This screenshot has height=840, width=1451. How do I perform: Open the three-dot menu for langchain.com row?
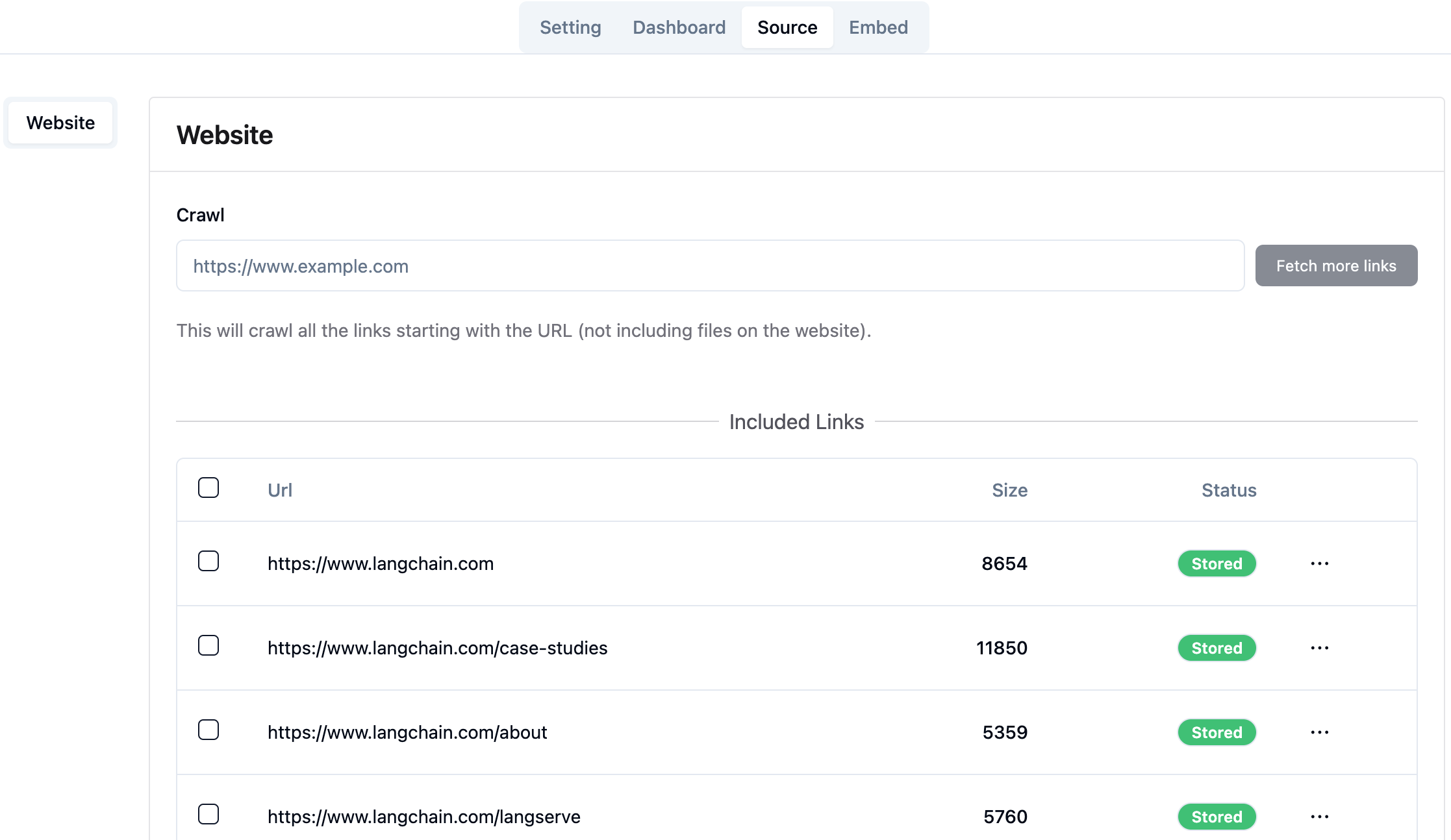(x=1319, y=563)
